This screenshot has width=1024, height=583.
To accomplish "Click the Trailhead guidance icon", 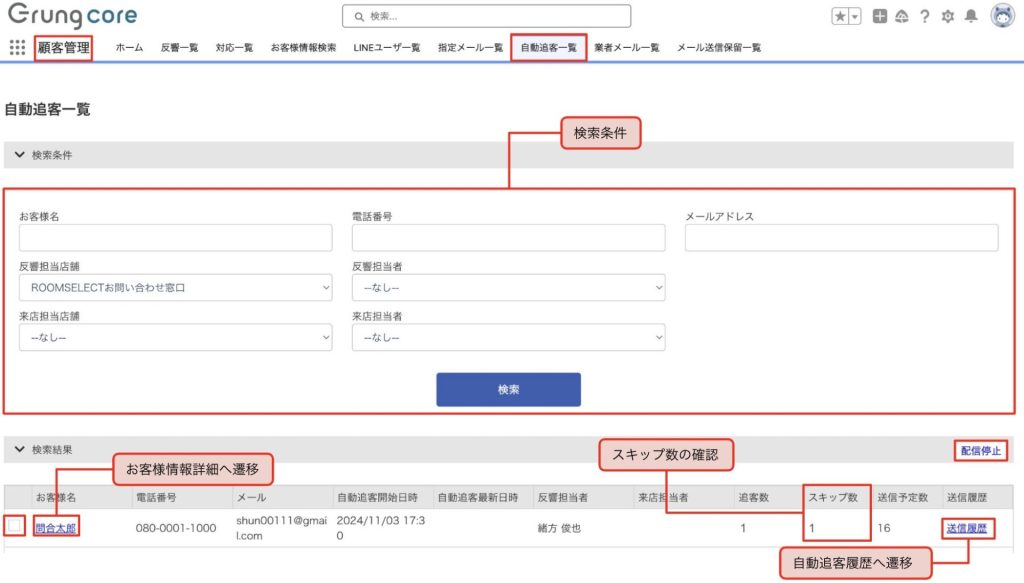I will [x=901, y=16].
